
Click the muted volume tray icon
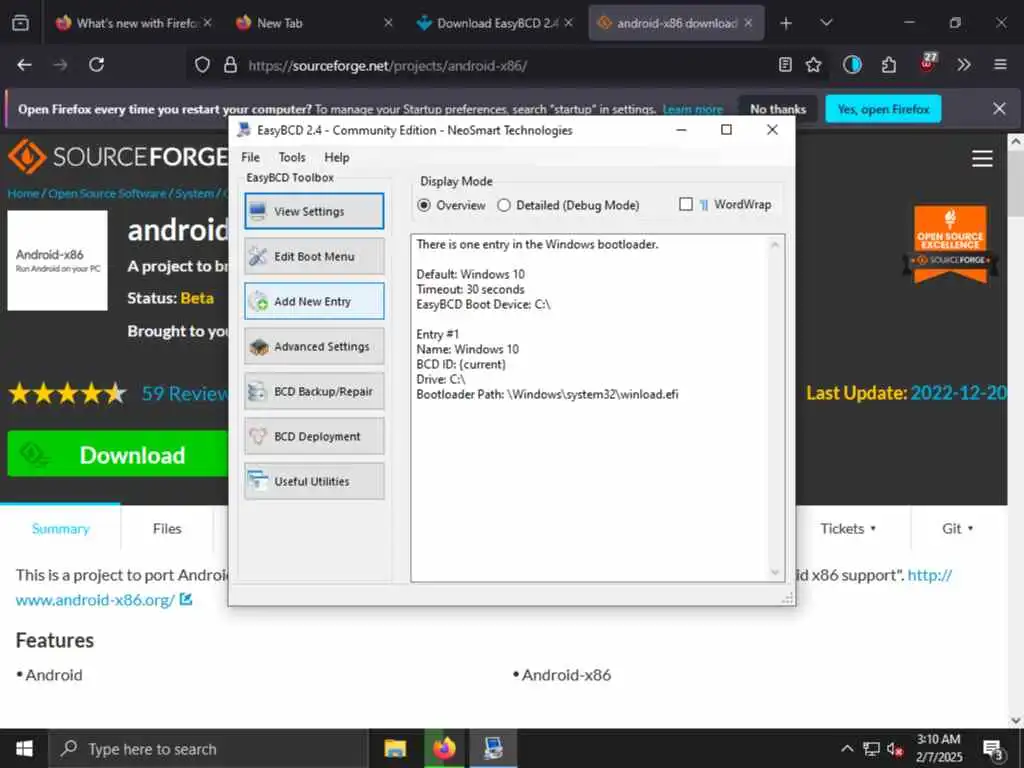pos(895,749)
